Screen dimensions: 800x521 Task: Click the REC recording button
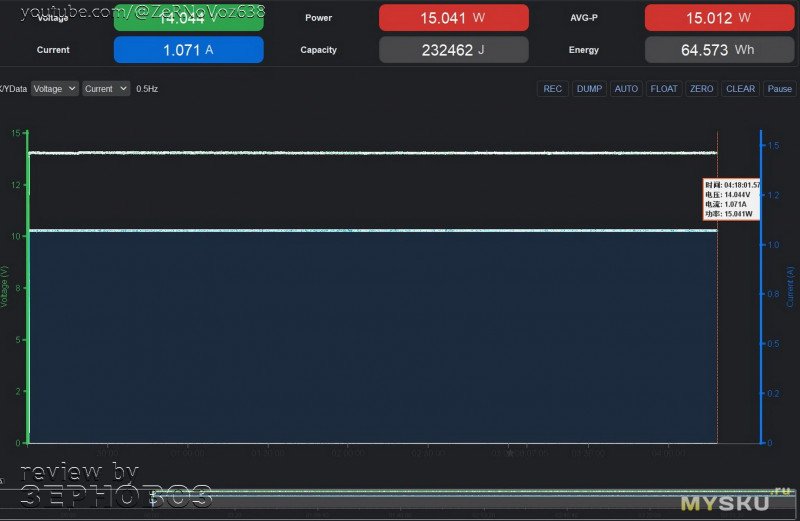pyautogui.click(x=552, y=89)
